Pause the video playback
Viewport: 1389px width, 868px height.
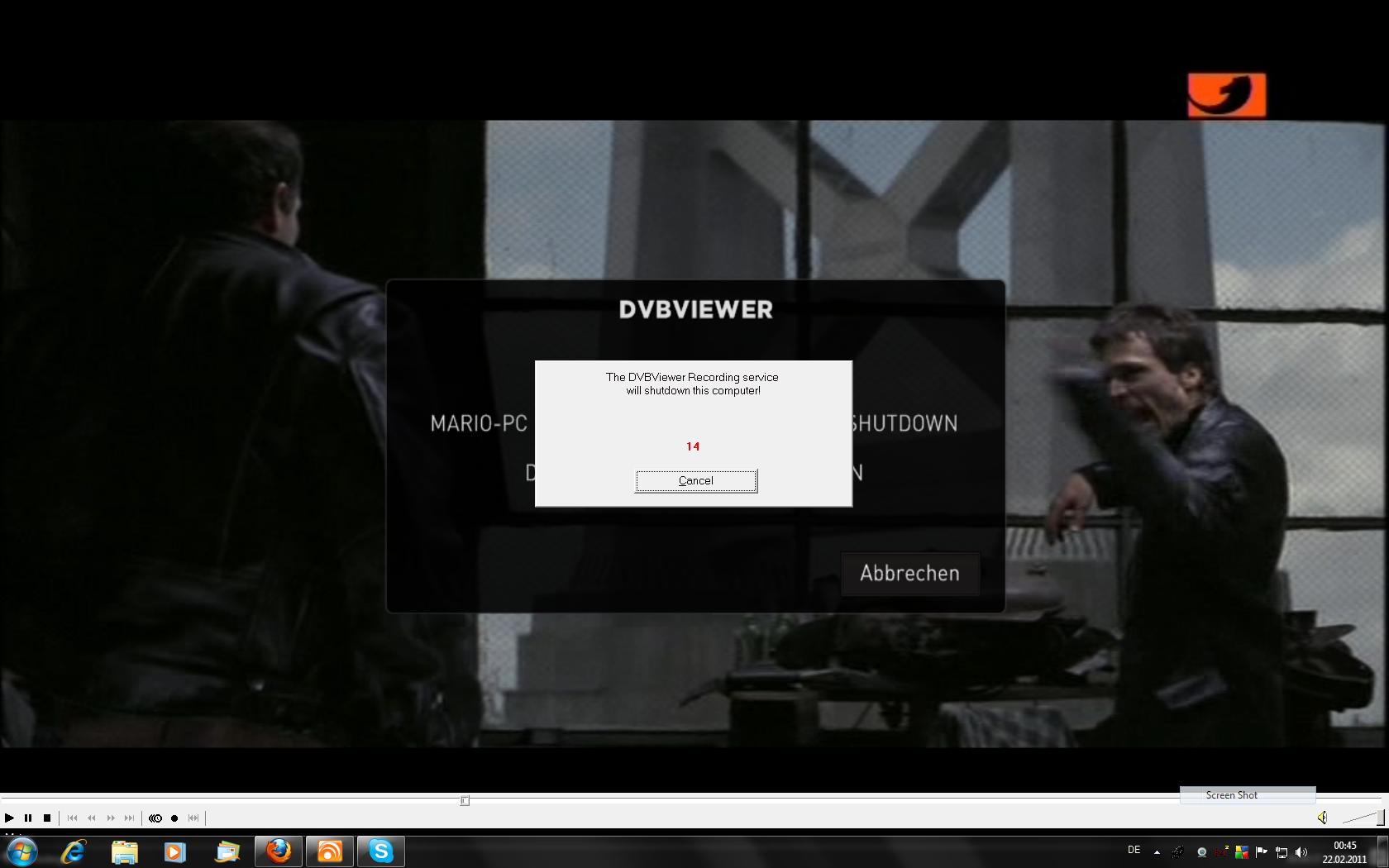tap(28, 818)
